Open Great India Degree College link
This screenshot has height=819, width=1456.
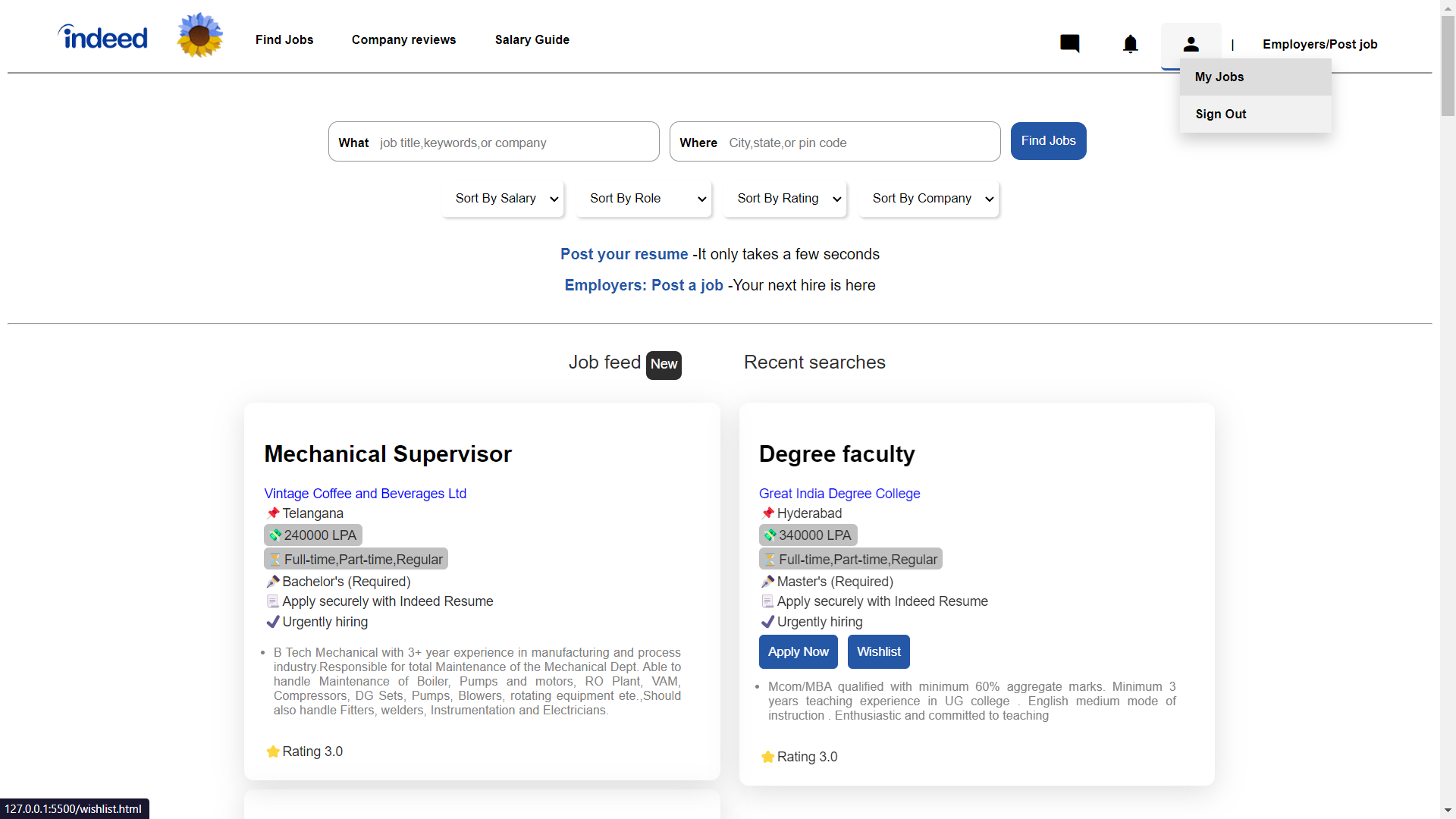[839, 494]
